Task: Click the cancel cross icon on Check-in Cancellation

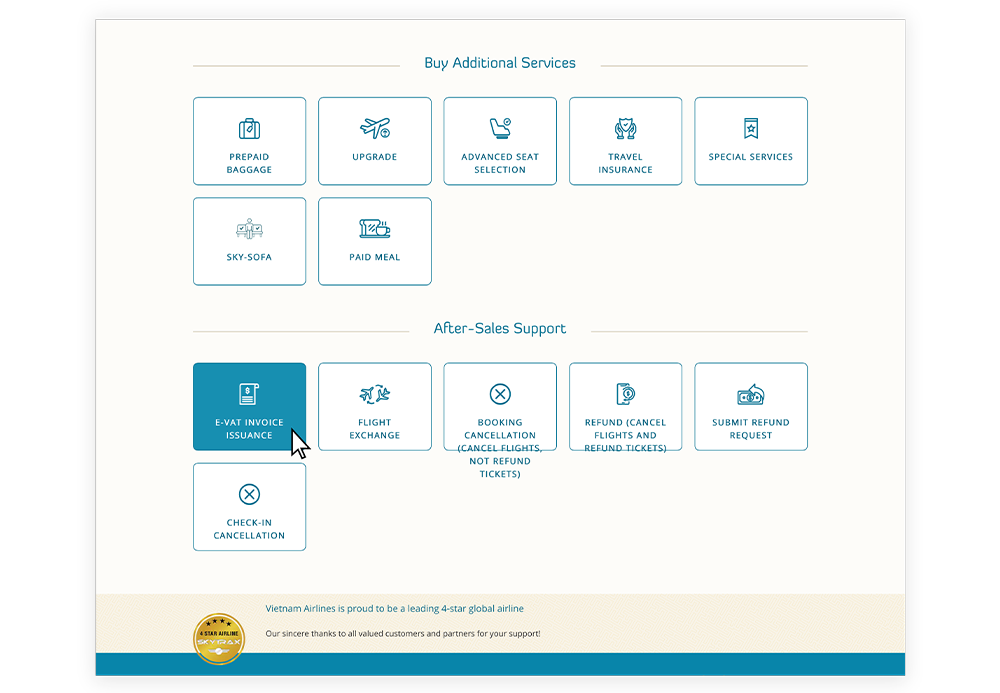Action: [x=249, y=492]
